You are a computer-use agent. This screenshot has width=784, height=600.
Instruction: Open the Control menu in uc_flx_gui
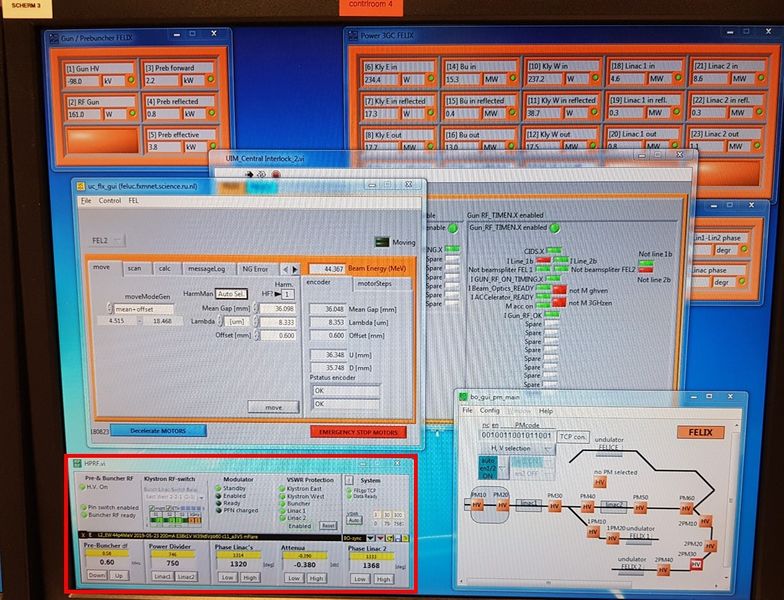[x=110, y=200]
